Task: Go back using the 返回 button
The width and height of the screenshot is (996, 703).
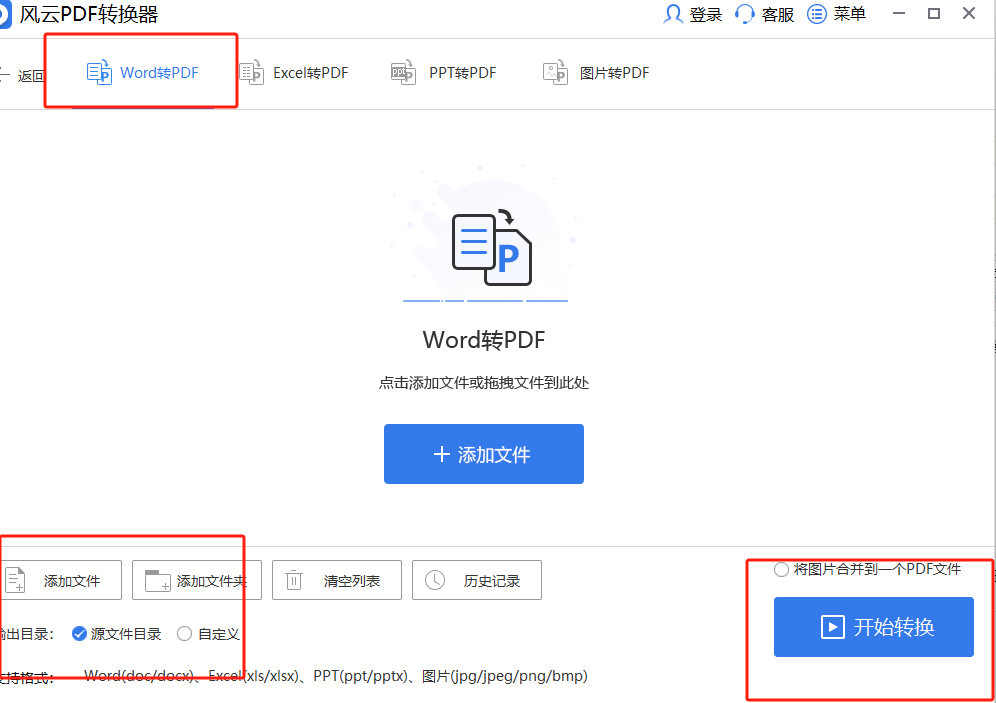Action: pyautogui.click(x=22, y=76)
